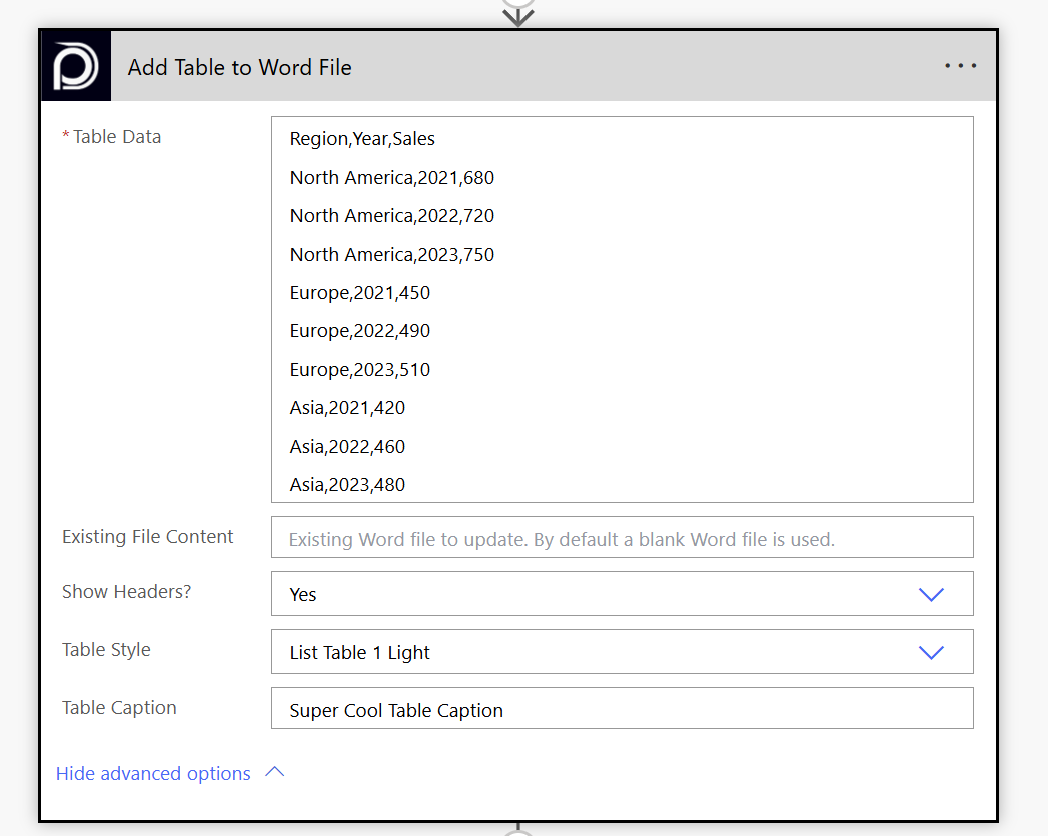Viewport: 1048px width, 836px height.
Task: Open the Show Headers field showing Yes
Action: click(x=600, y=594)
